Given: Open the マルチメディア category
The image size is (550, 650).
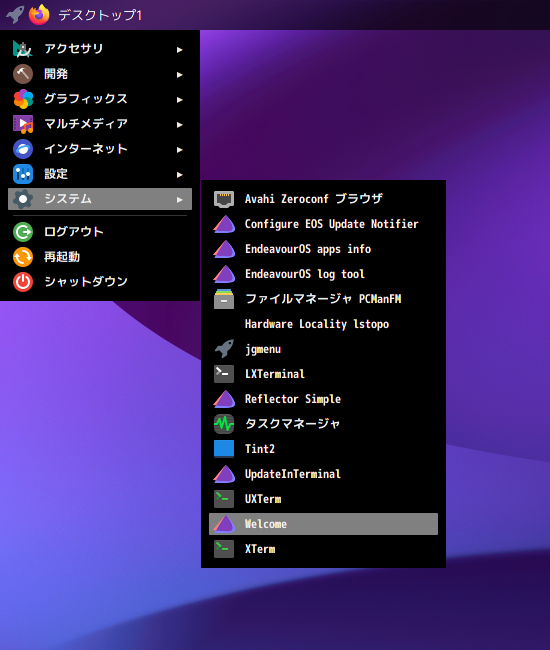Looking at the screenshot, I should [x=100, y=124].
